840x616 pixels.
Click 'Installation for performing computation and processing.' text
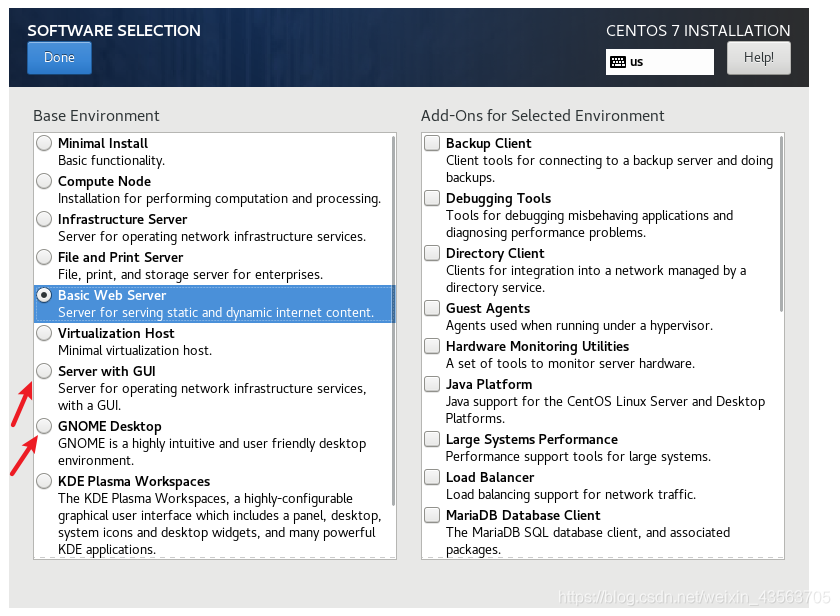tap(220, 199)
